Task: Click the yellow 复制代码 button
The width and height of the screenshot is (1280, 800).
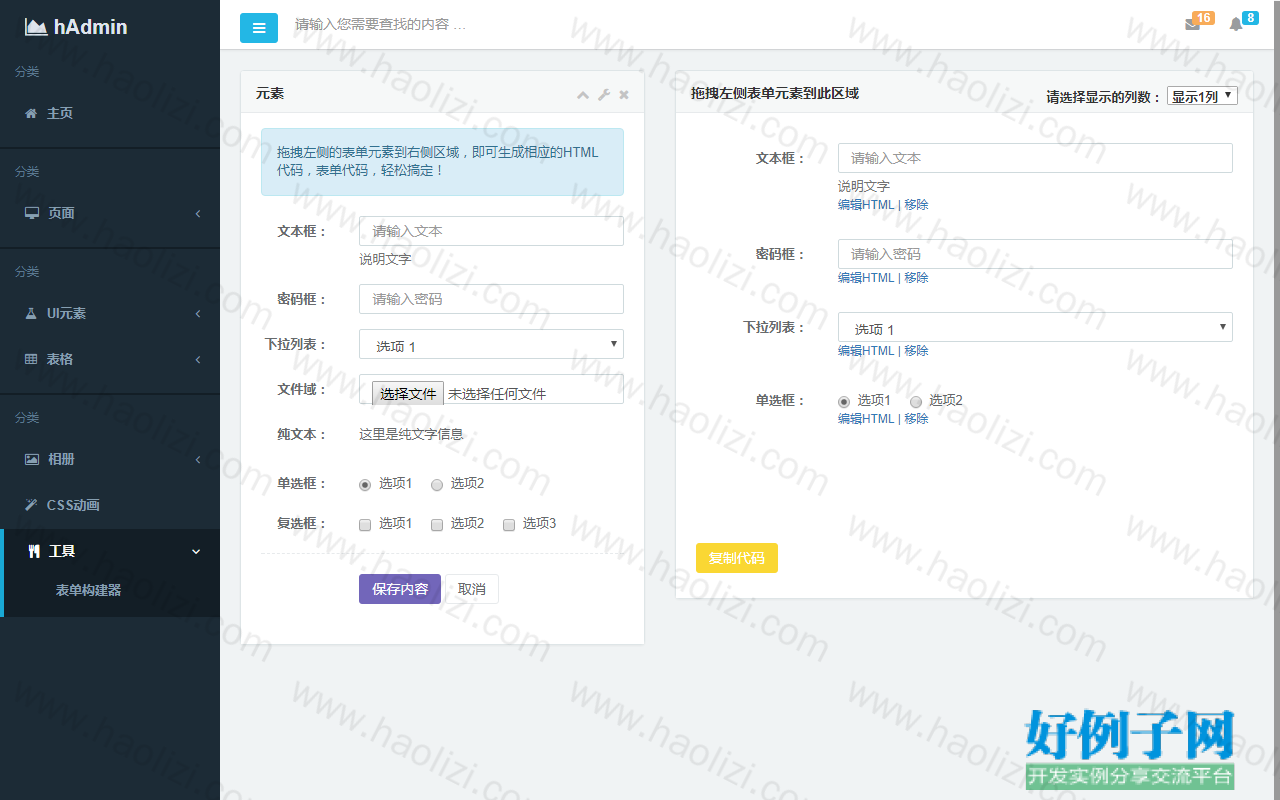Action: coord(737,558)
